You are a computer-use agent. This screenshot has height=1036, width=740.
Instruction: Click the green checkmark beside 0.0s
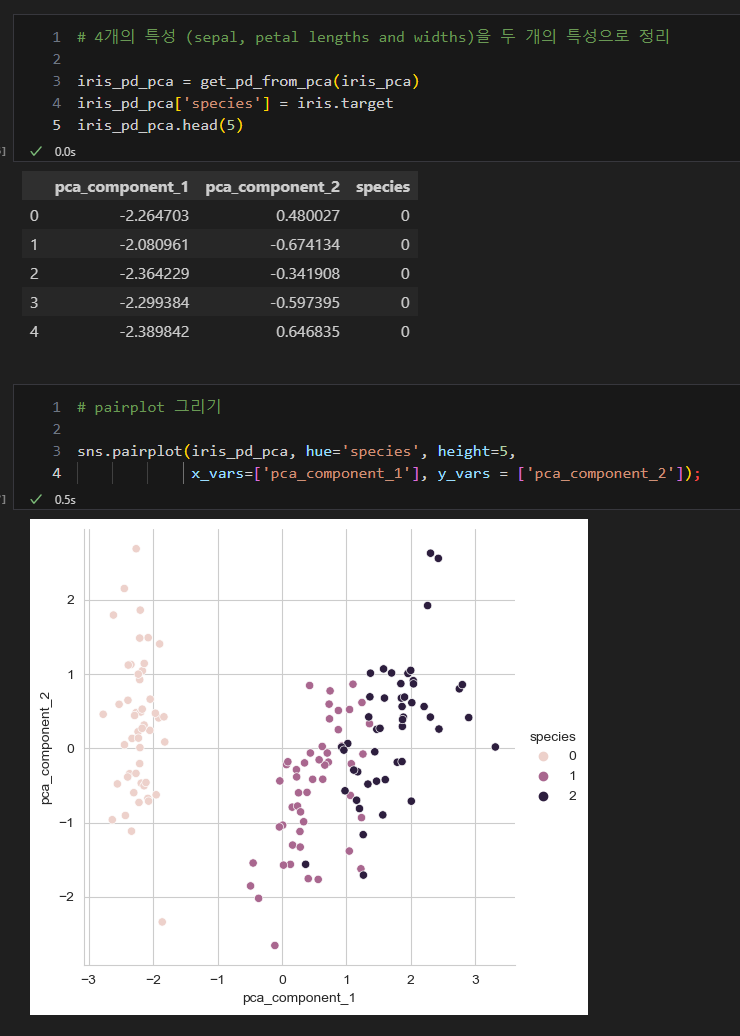pos(36,151)
